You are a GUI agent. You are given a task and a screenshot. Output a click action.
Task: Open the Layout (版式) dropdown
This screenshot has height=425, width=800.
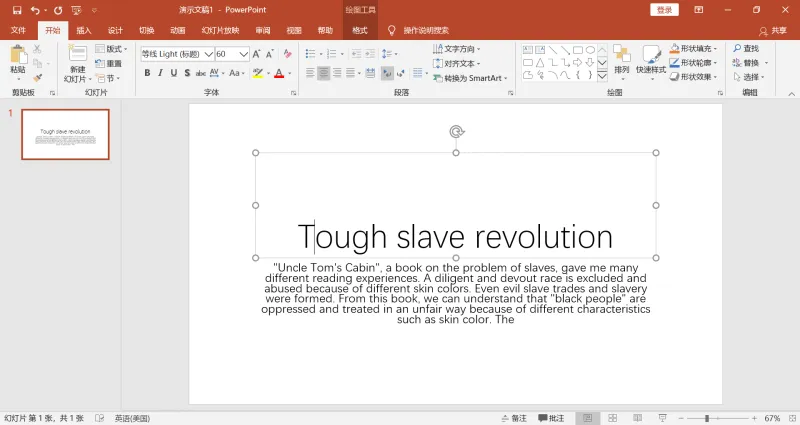pos(111,49)
